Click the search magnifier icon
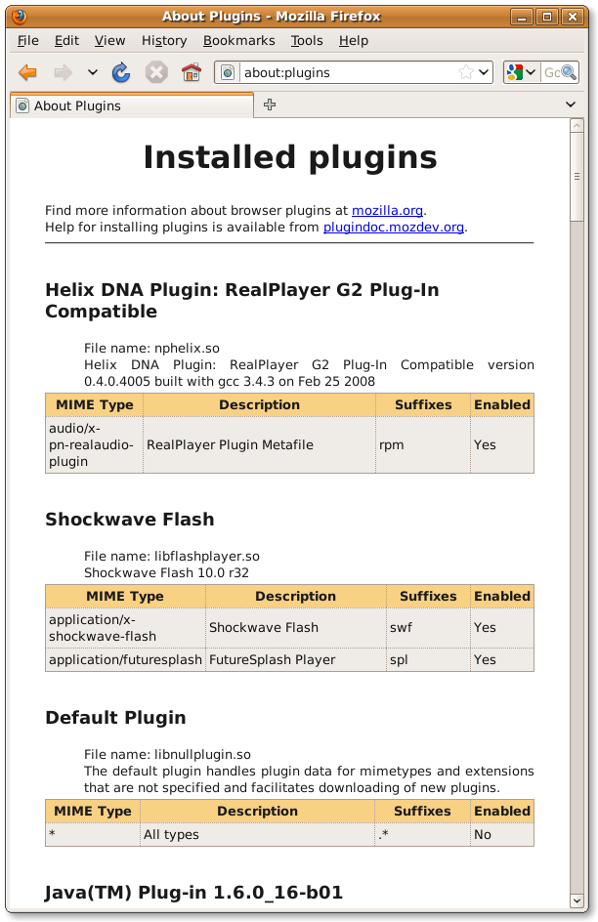 (569, 72)
